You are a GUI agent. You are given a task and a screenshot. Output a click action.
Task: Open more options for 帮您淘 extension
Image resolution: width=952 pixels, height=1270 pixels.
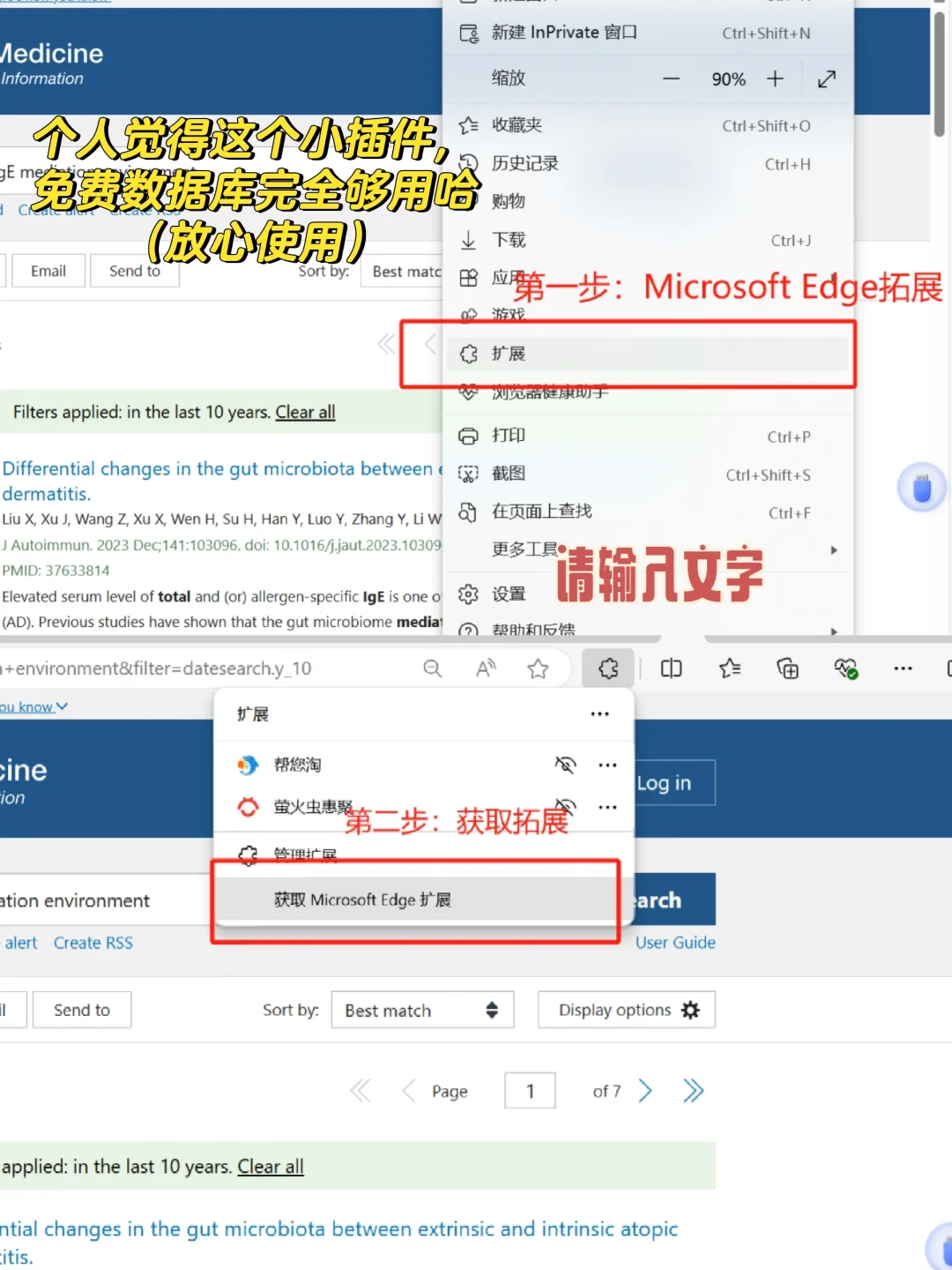pos(607,765)
